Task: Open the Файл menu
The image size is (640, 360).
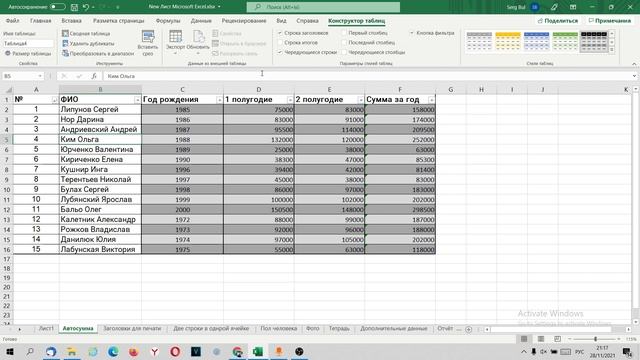Action: [x=12, y=21]
